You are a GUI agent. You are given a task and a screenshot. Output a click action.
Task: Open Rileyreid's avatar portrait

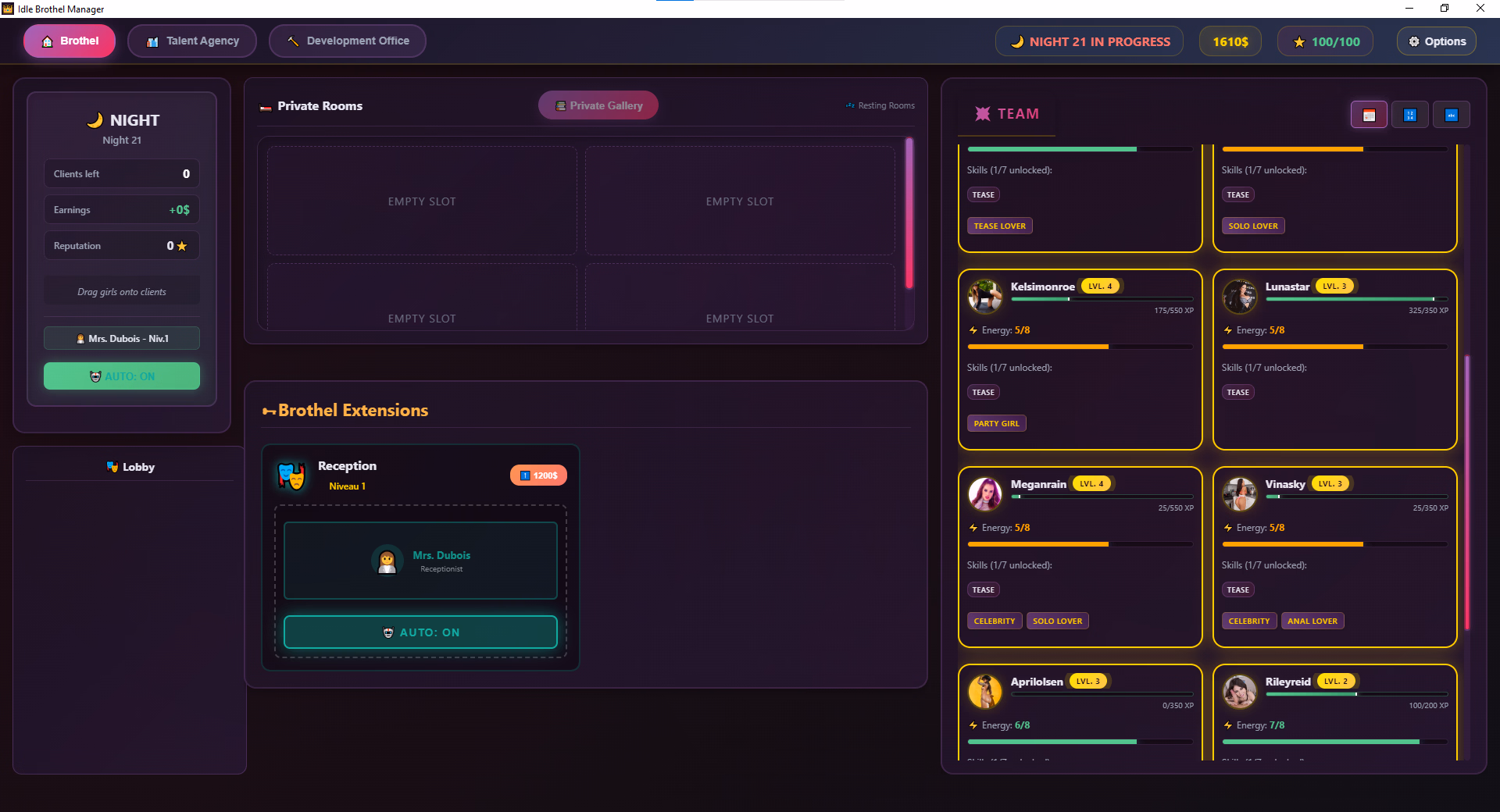tap(1240, 692)
